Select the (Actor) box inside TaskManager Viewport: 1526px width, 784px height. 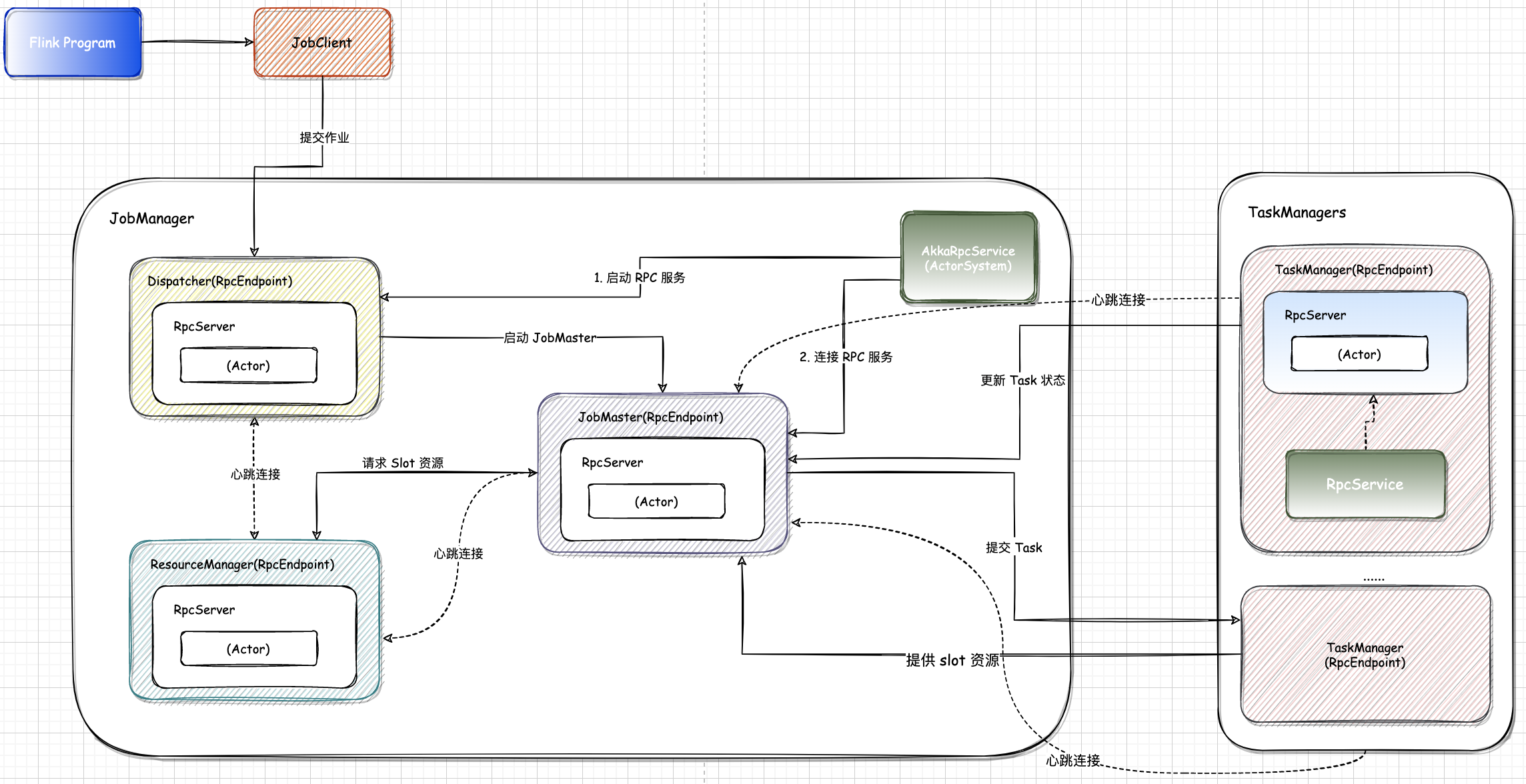(x=1360, y=354)
